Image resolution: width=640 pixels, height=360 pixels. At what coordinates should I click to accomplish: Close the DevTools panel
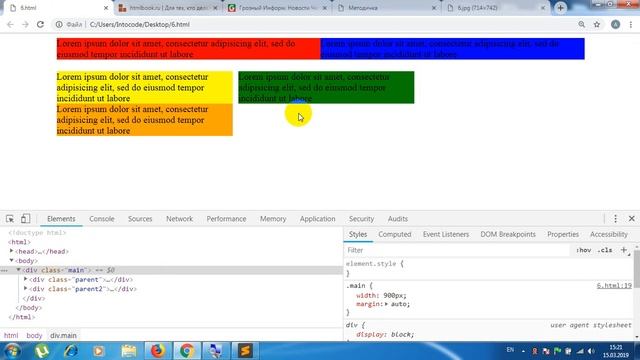[x=631, y=219]
